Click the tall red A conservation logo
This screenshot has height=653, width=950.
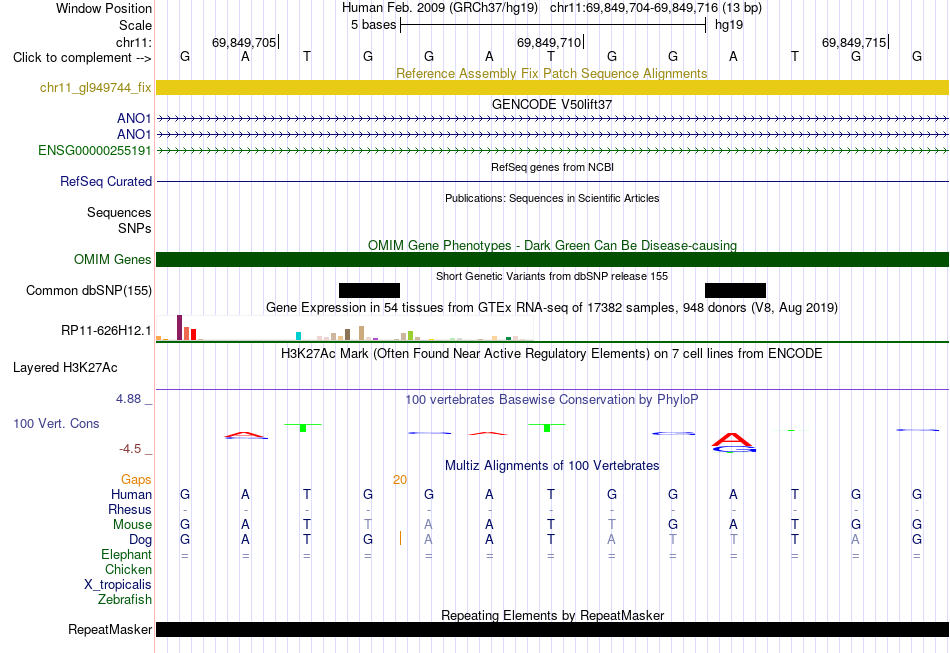[x=732, y=440]
